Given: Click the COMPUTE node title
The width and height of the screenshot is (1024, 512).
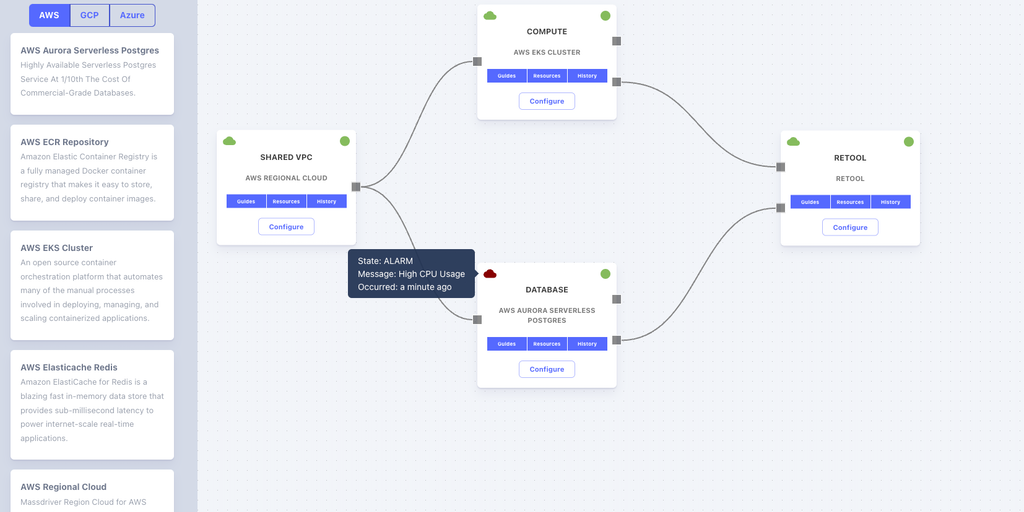Looking at the screenshot, I should tap(547, 31).
